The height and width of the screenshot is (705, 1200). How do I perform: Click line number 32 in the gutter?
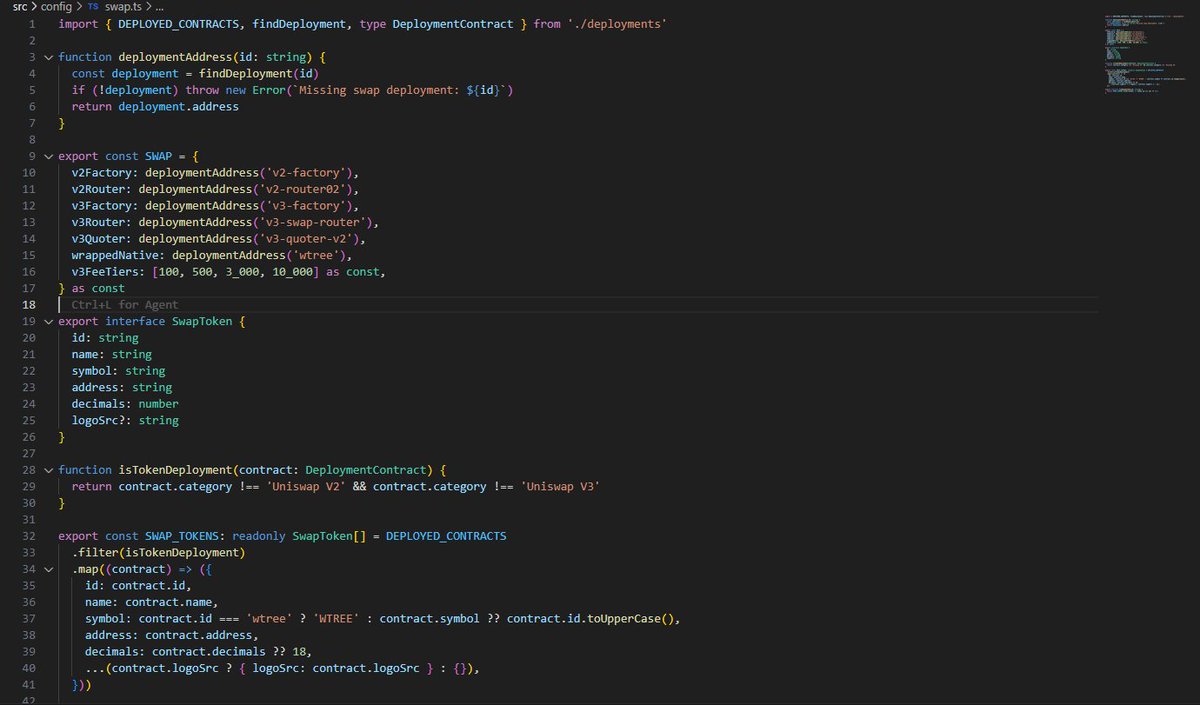[x=29, y=535]
